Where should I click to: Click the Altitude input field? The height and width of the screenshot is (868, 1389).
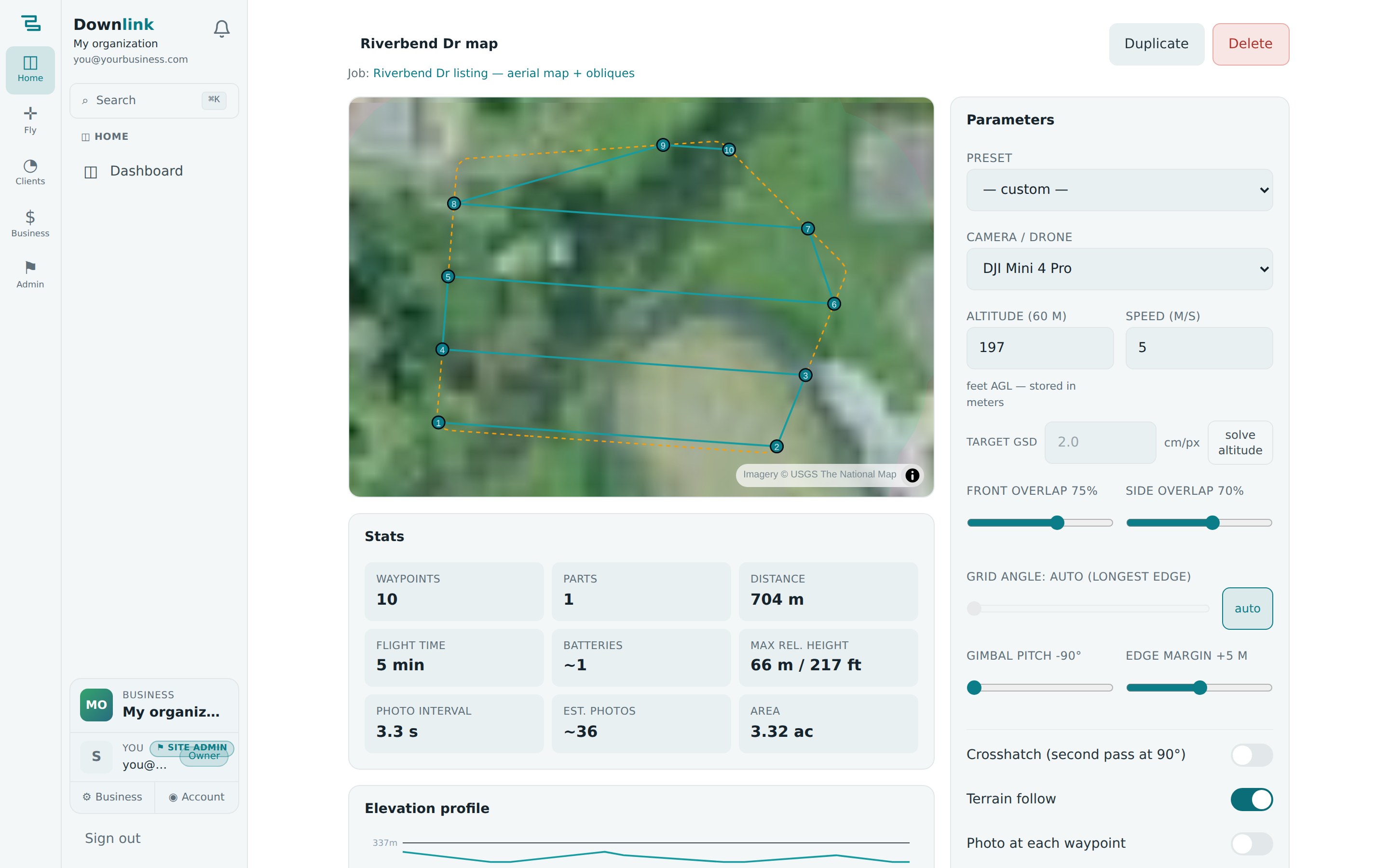(x=1039, y=348)
